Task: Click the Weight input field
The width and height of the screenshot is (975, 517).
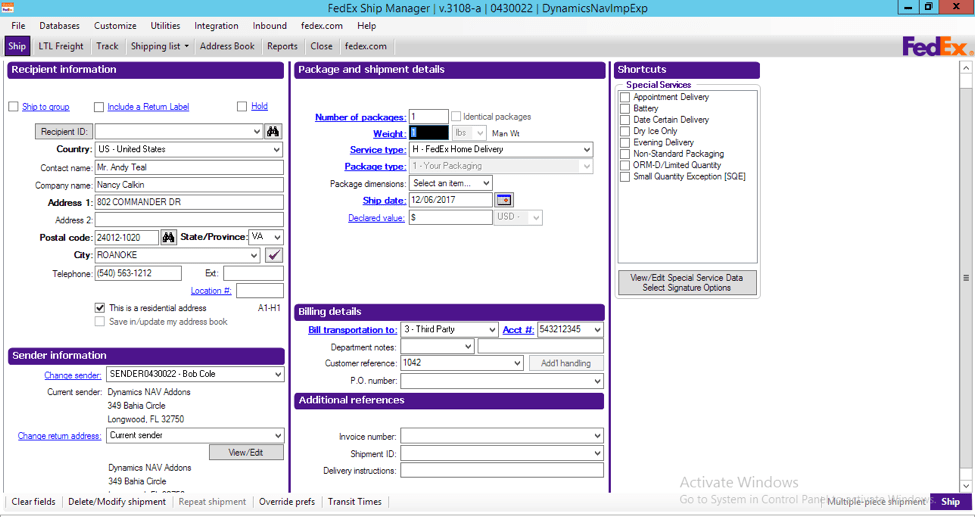Action: 428,133
